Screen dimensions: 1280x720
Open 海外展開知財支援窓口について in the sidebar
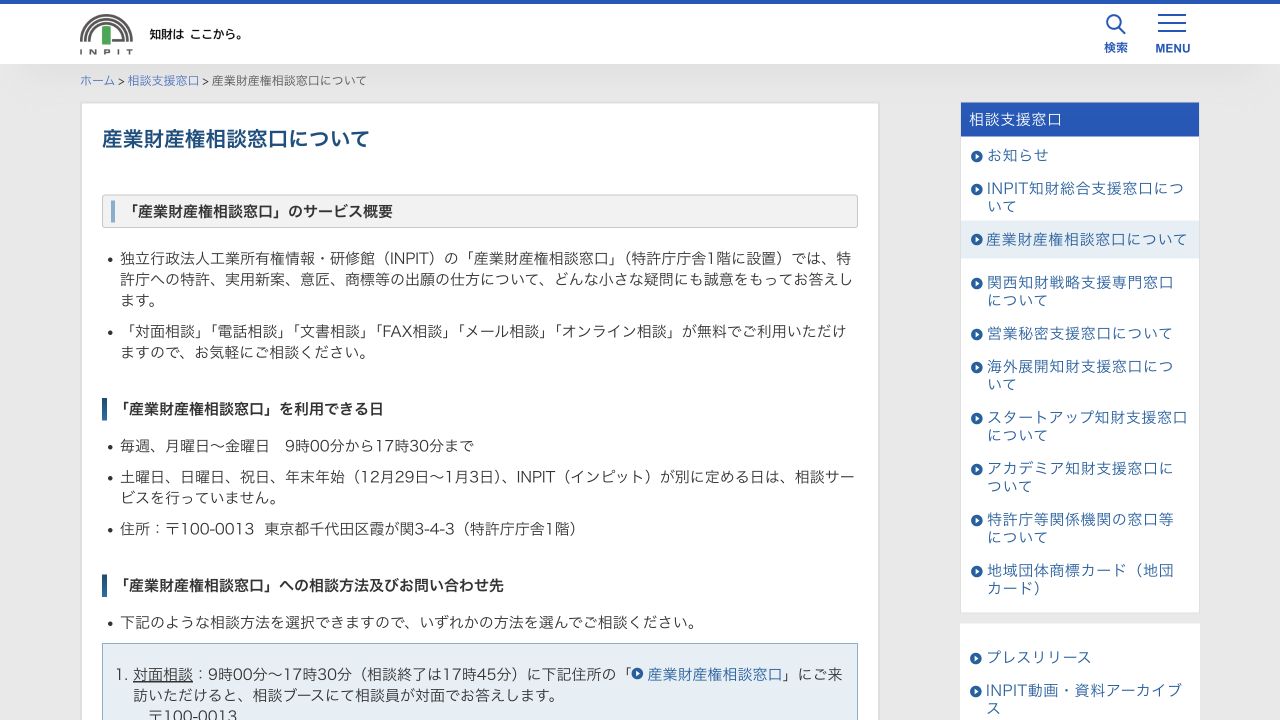coord(1080,375)
